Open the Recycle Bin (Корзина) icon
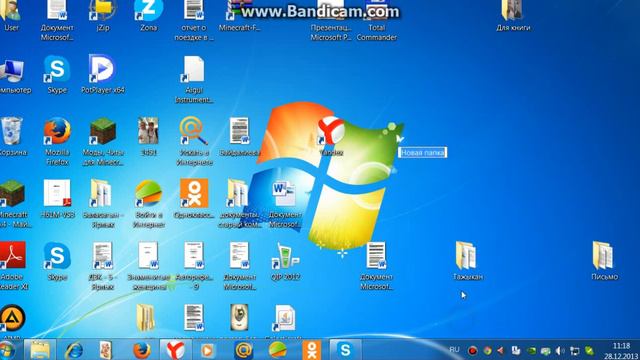The height and width of the screenshot is (360, 640). (x=12, y=136)
